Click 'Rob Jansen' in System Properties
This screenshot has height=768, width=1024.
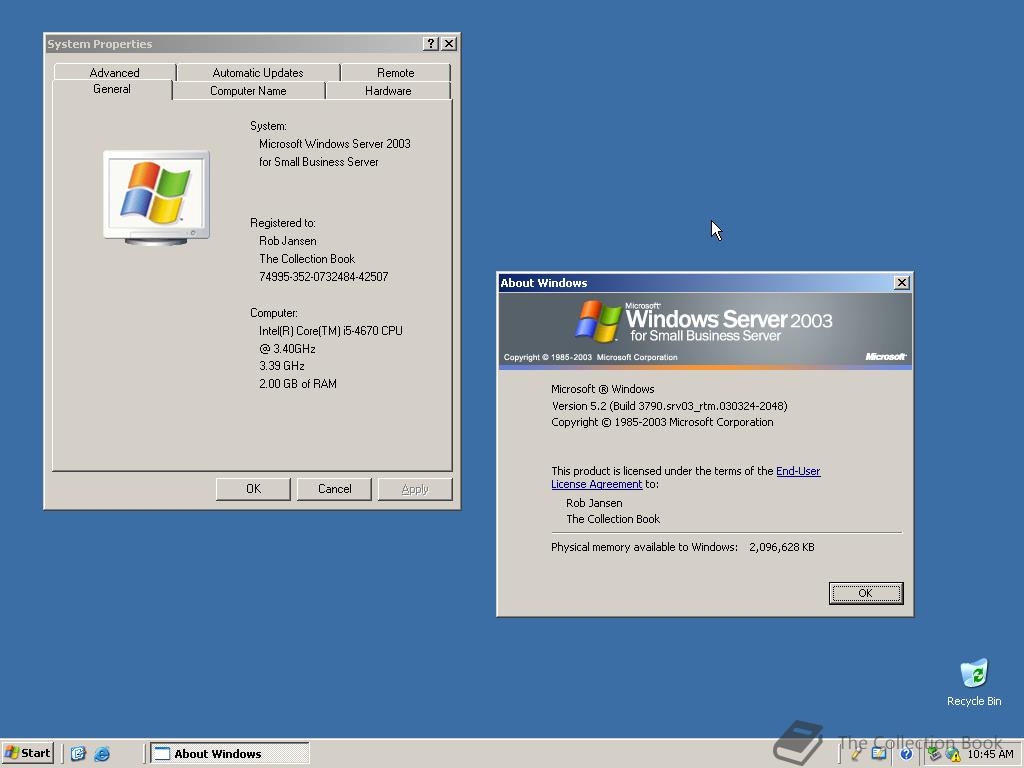pos(287,241)
